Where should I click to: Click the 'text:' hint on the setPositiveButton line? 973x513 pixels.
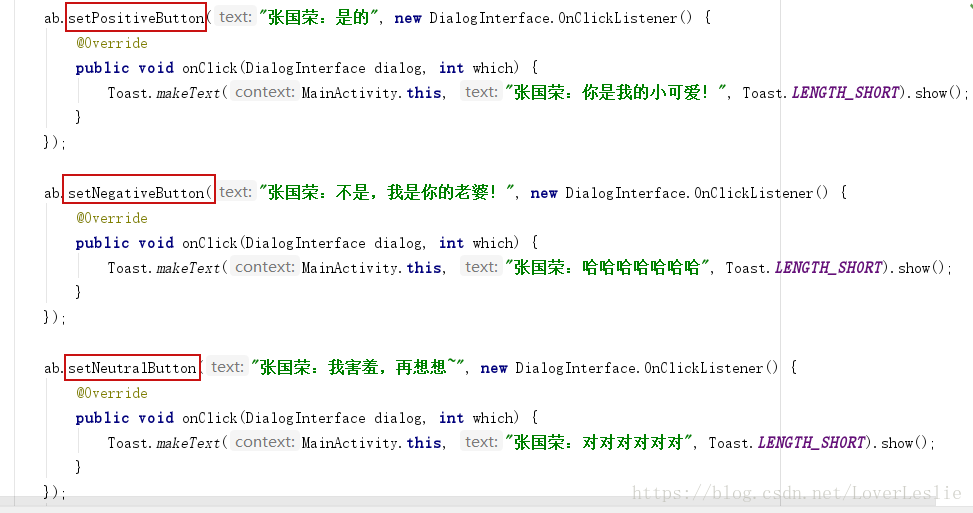coord(235,17)
